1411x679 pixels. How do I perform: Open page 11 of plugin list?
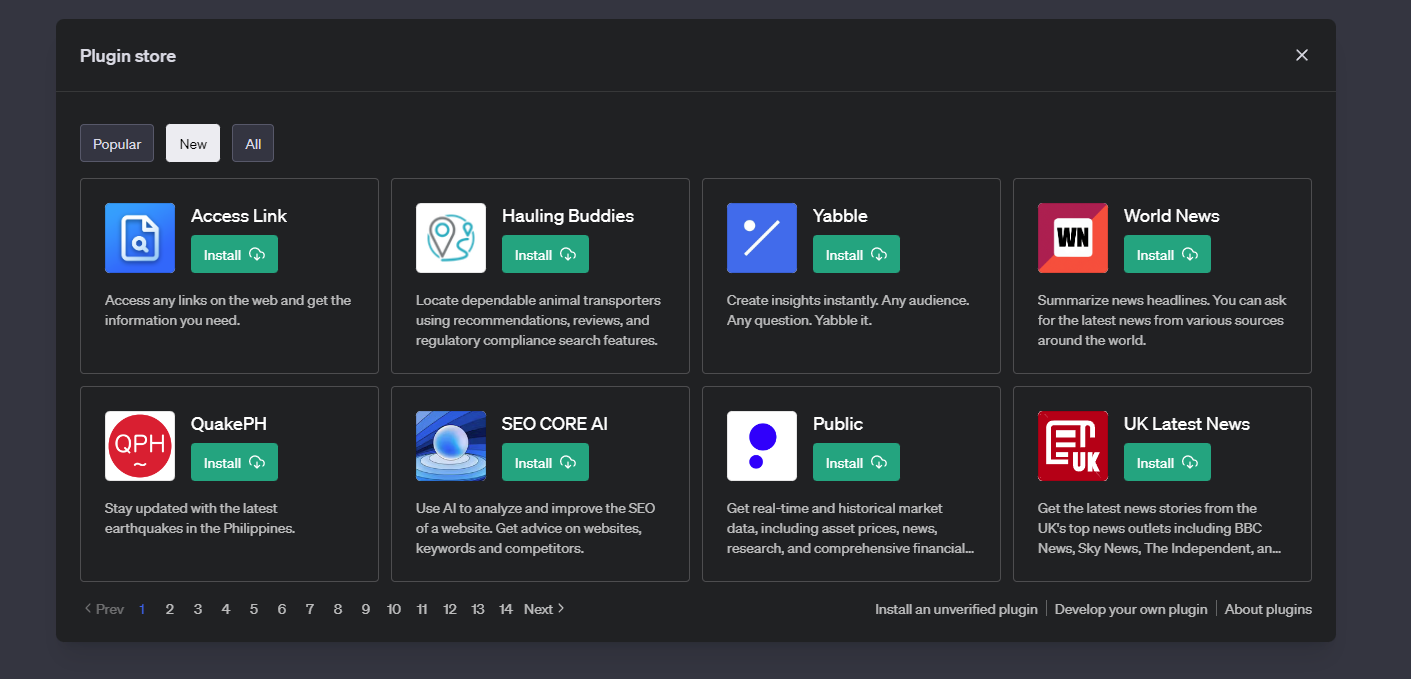422,609
